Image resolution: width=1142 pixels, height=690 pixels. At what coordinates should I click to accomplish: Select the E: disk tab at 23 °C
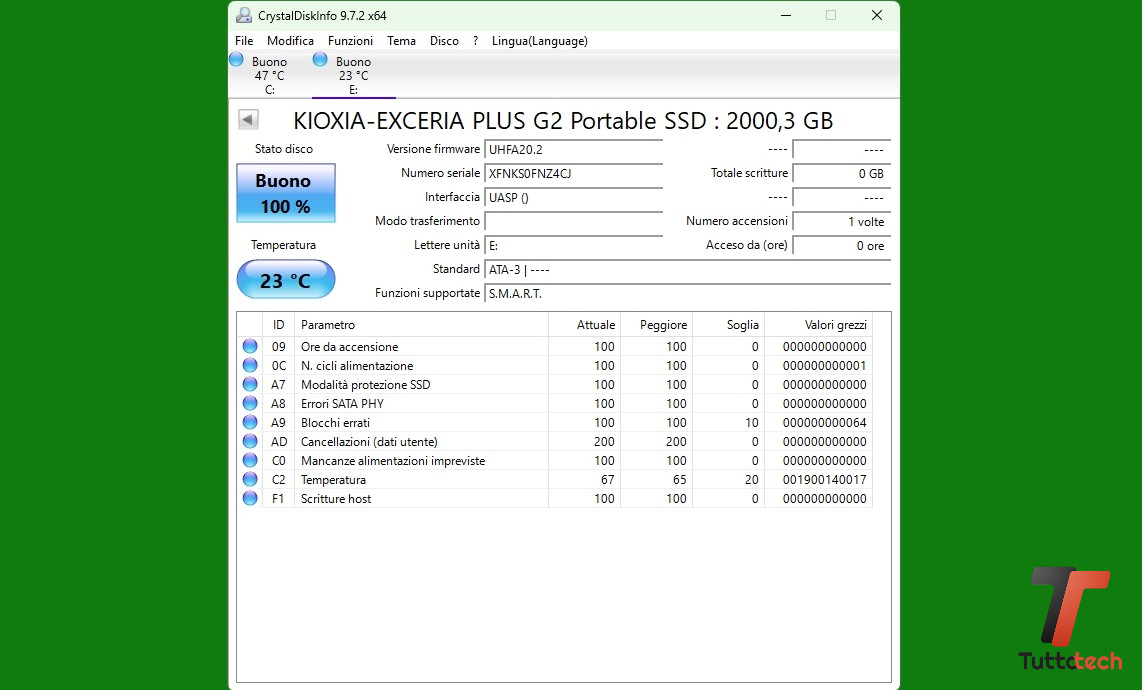(353, 75)
